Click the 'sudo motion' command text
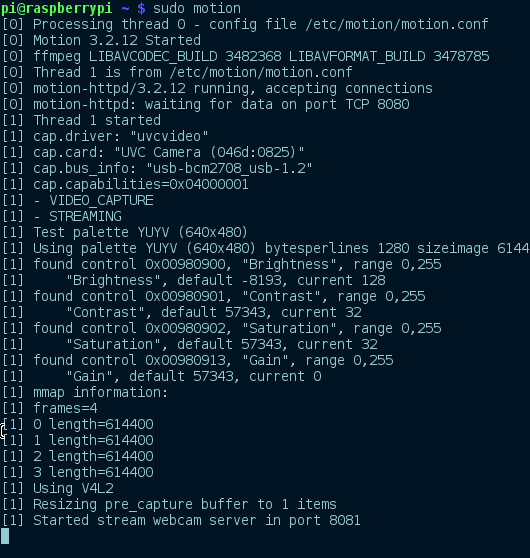The image size is (530, 558). coord(197,8)
